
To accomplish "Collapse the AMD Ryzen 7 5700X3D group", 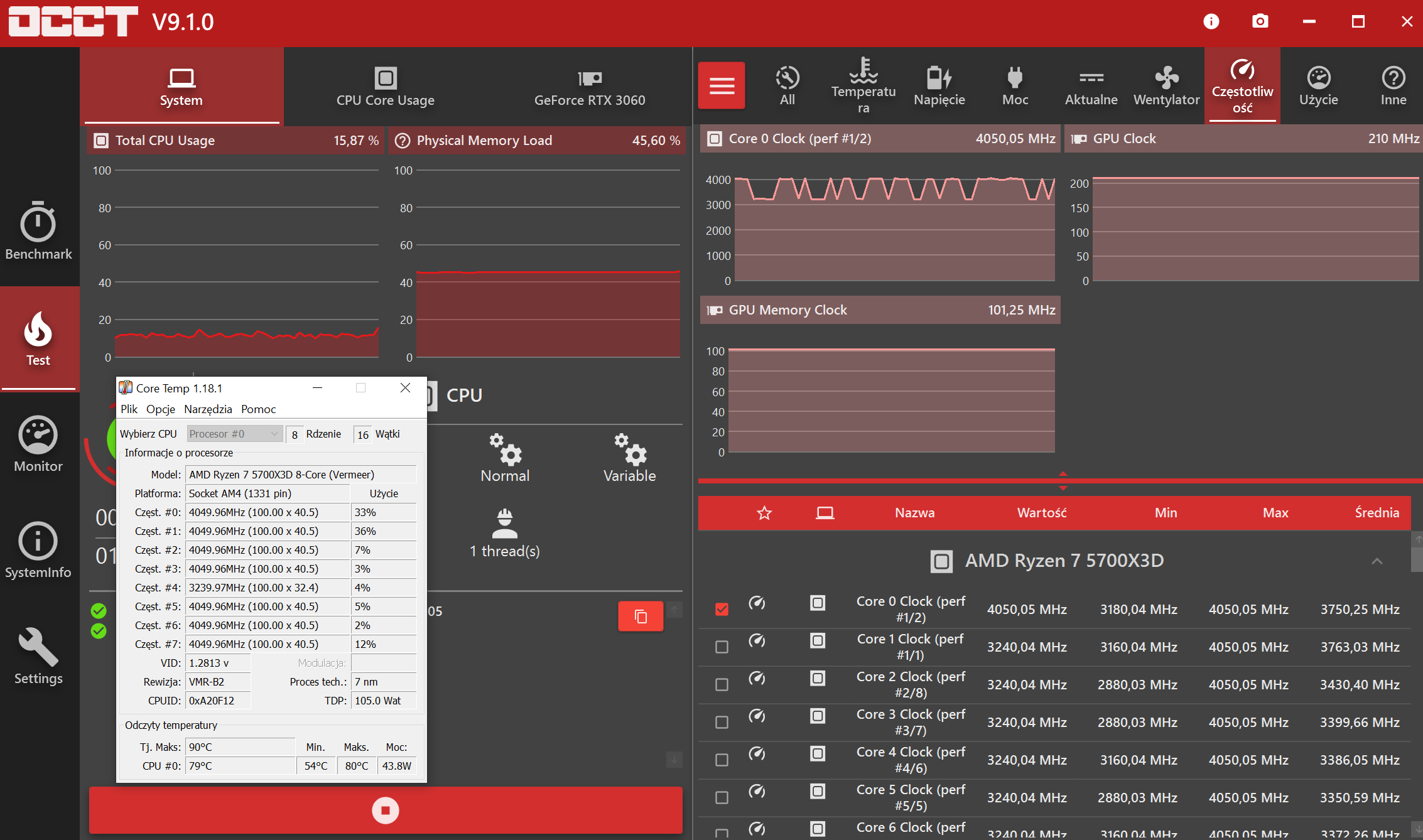I will [1377, 561].
